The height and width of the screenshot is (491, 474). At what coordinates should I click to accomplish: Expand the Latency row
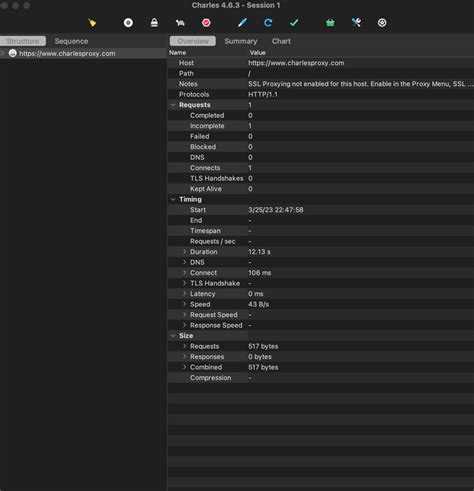point(184,294)
